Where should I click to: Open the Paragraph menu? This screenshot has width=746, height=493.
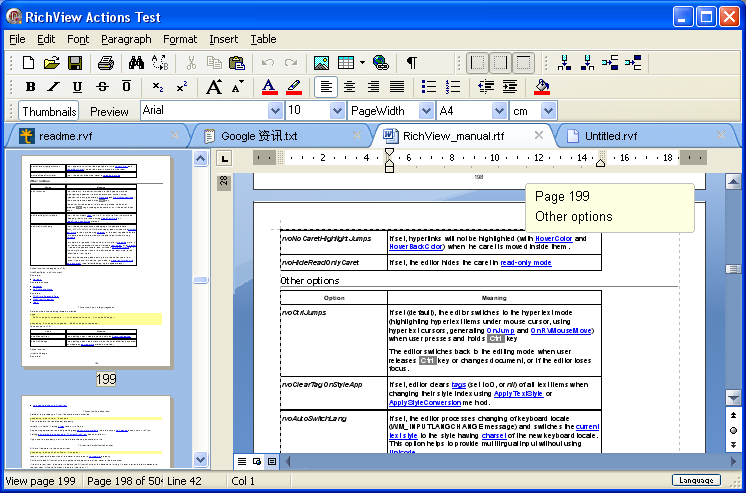(x=126, y=39)
